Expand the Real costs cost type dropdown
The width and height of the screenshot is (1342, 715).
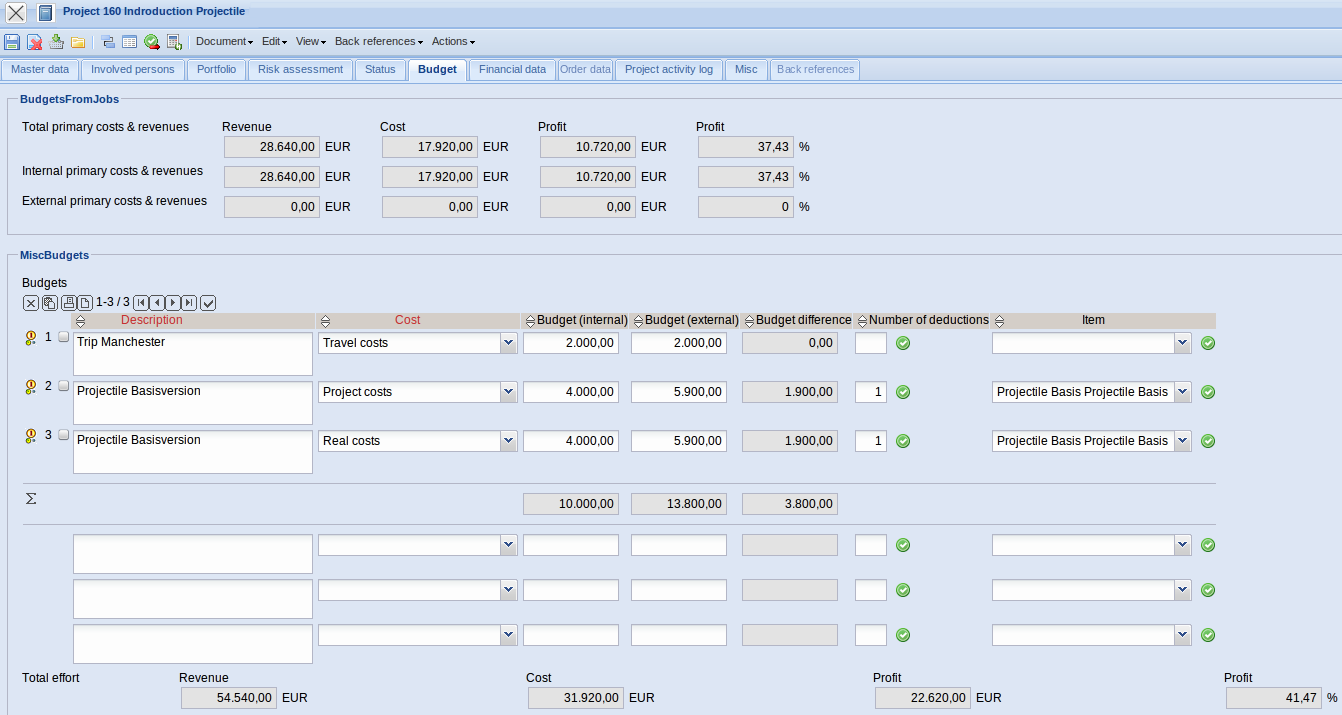click(508, 441)
